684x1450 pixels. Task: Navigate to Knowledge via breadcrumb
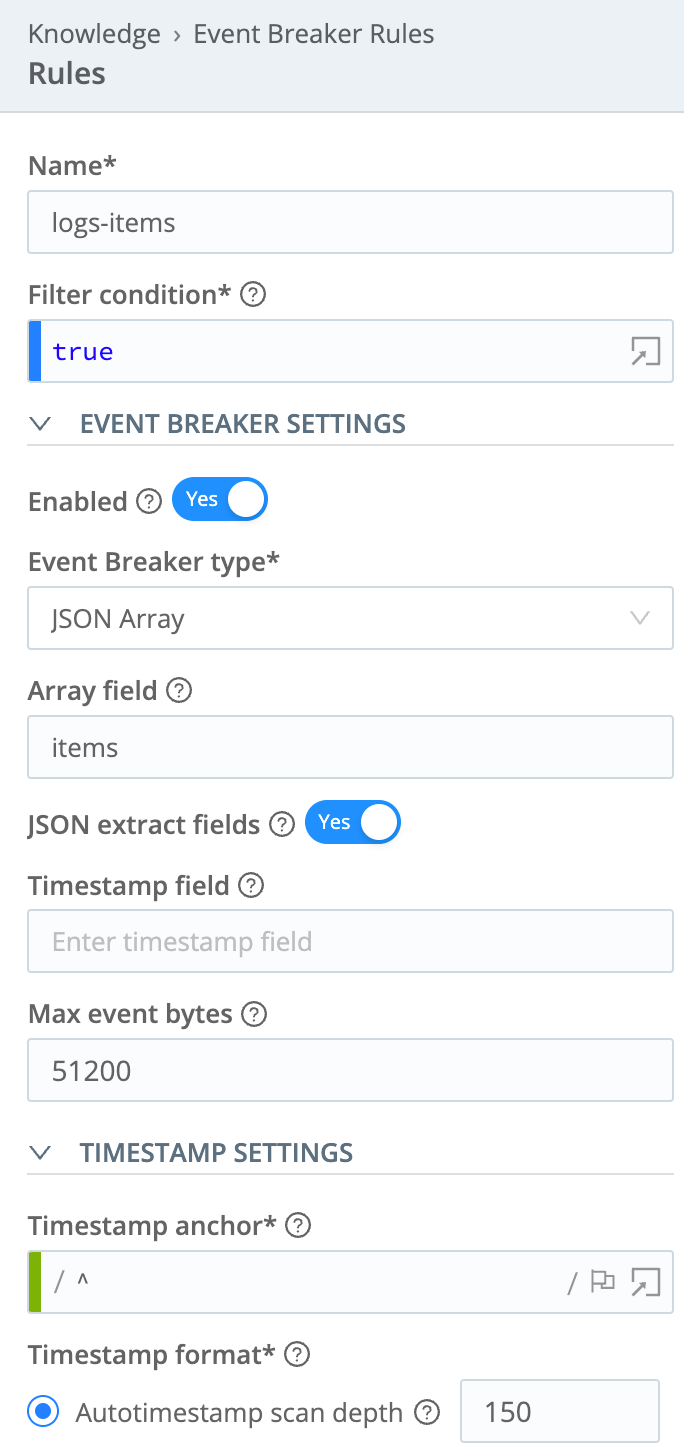click(94, 33)
